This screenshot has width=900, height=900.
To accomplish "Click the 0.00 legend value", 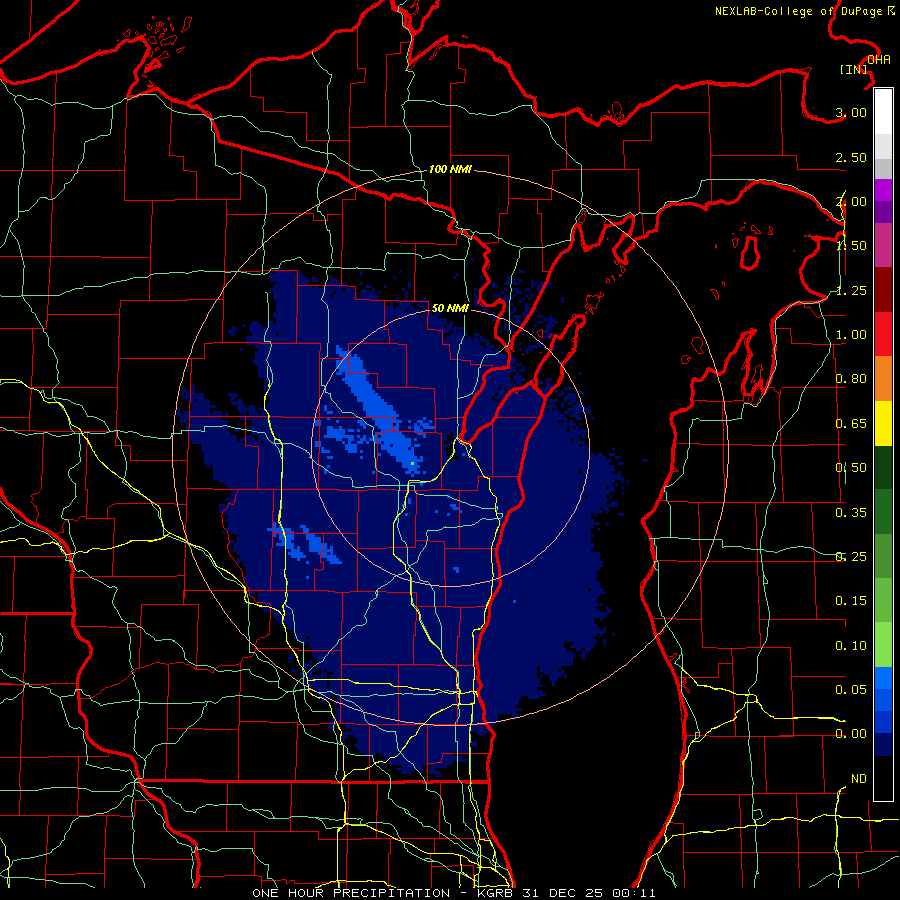I will pyautogui.click(x=851, y=734).
